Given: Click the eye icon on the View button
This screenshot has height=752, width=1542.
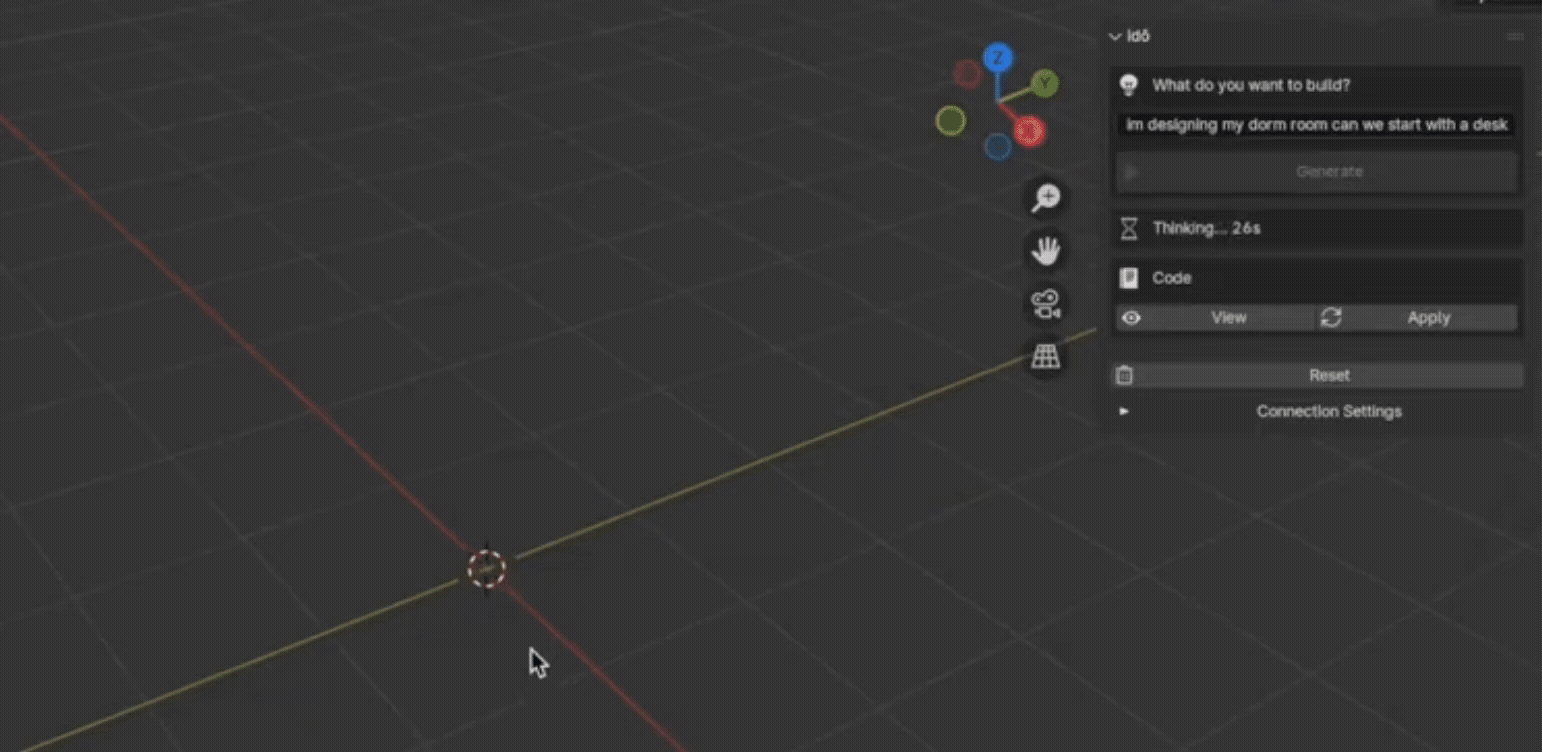Looking at the screenshot, I should (x=1131, y=318).
